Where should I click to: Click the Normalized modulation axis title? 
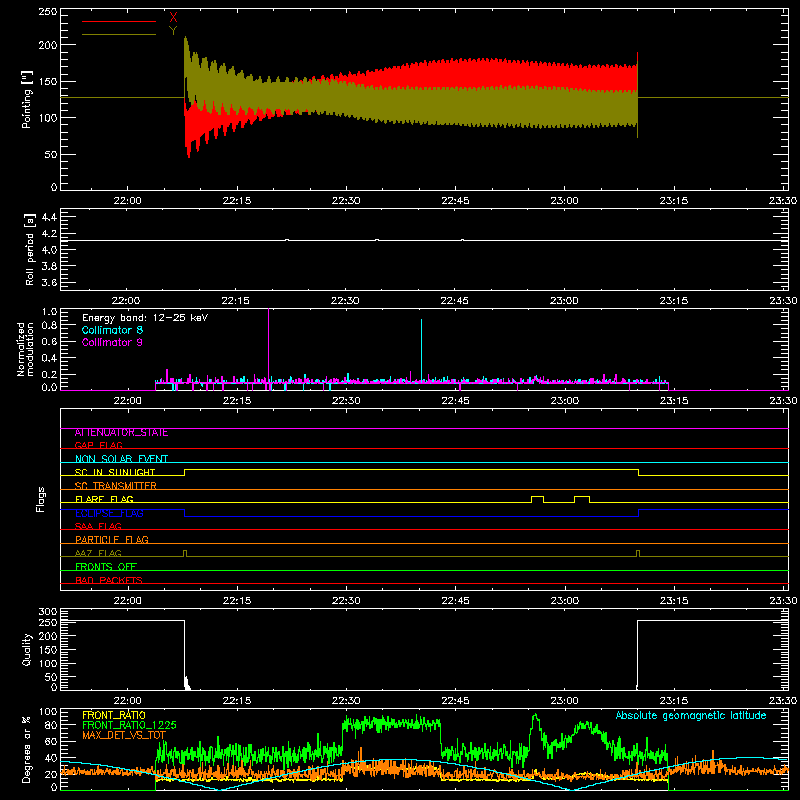(x=25, y=349)
